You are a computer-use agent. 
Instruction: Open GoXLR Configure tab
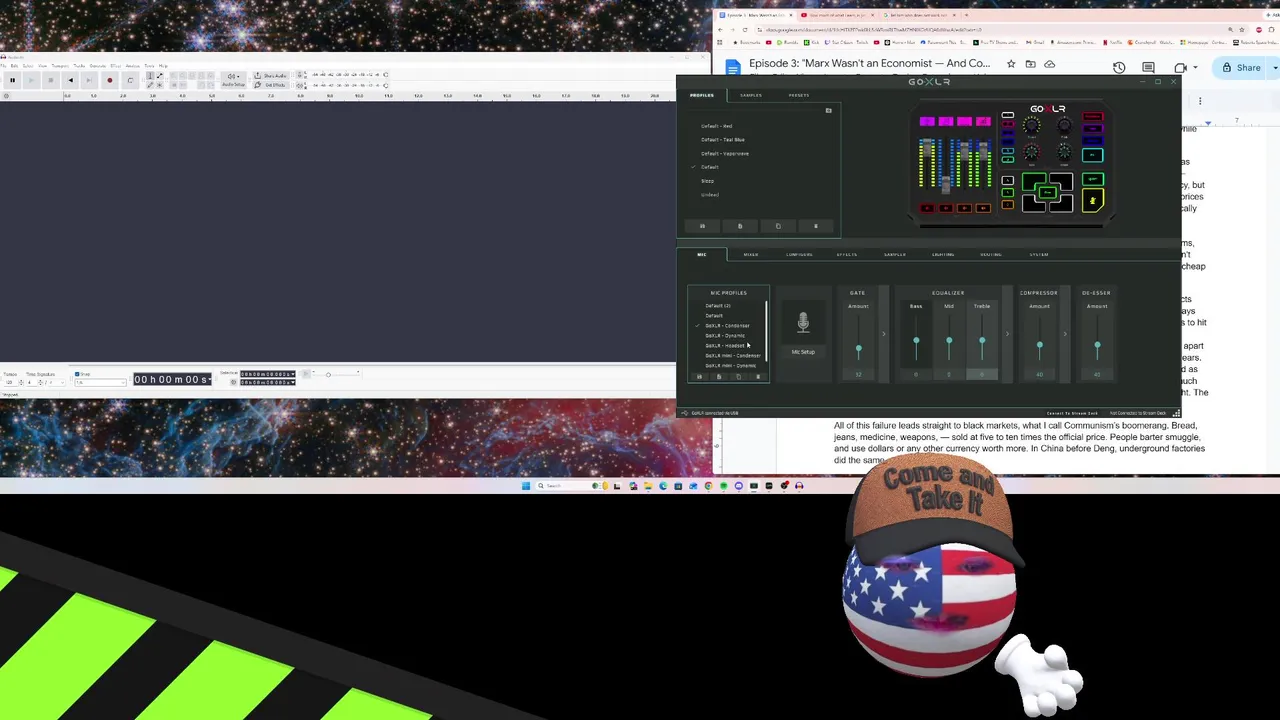tap(799, 254)
